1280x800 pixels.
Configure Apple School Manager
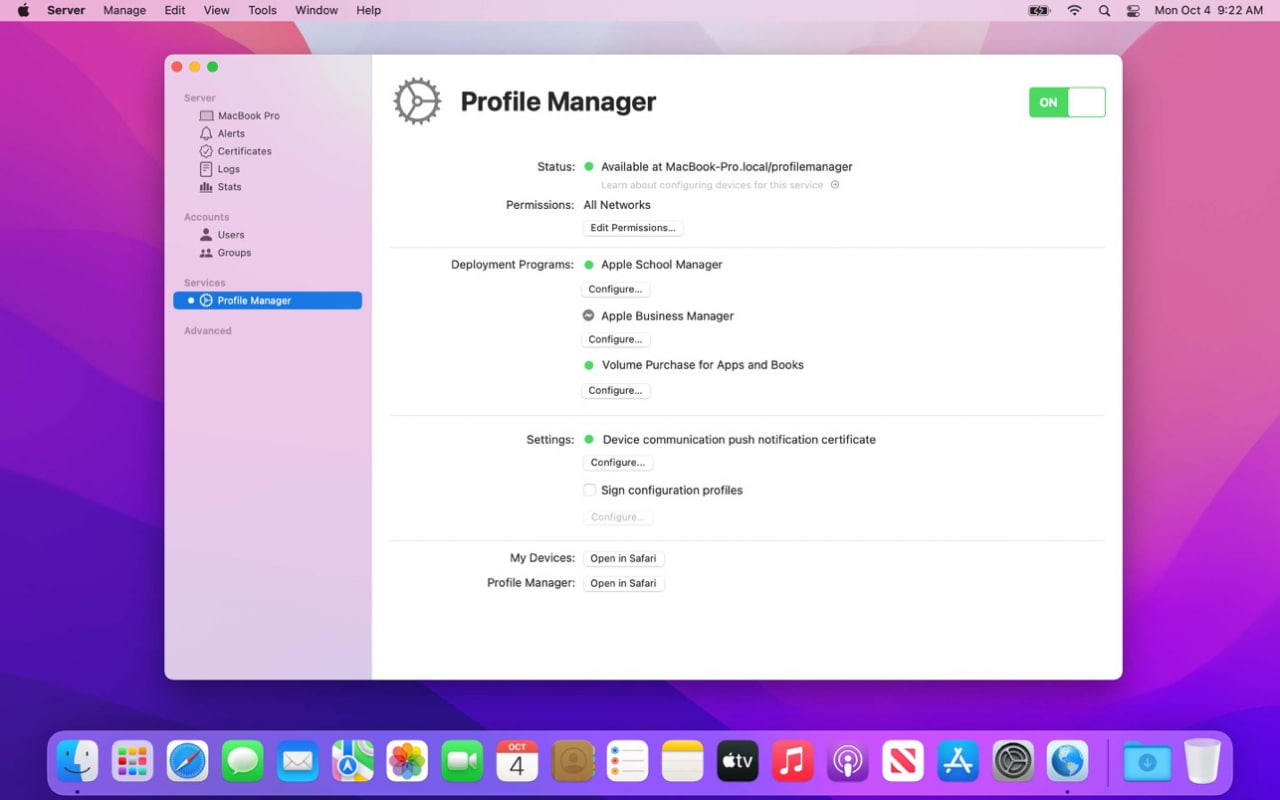coord(616,289)
